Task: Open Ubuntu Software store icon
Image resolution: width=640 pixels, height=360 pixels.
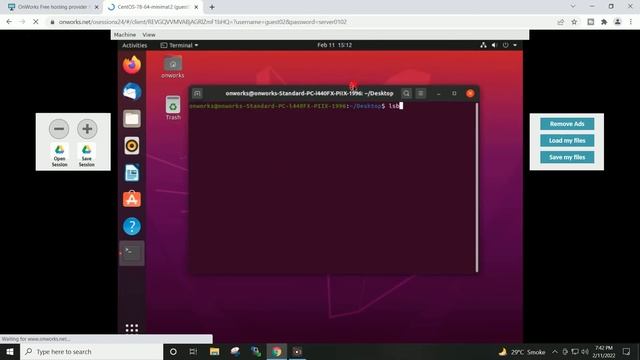Action: click(132, 199)
